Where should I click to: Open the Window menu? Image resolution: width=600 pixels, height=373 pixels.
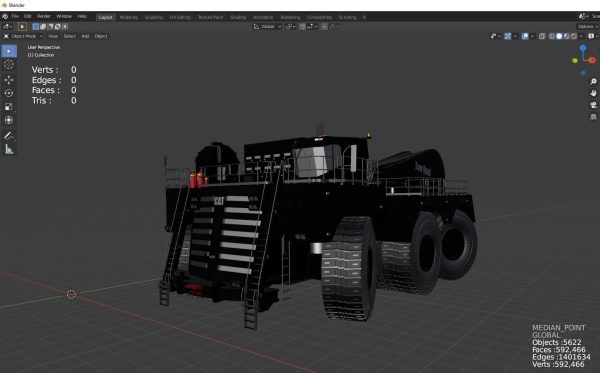64,16
